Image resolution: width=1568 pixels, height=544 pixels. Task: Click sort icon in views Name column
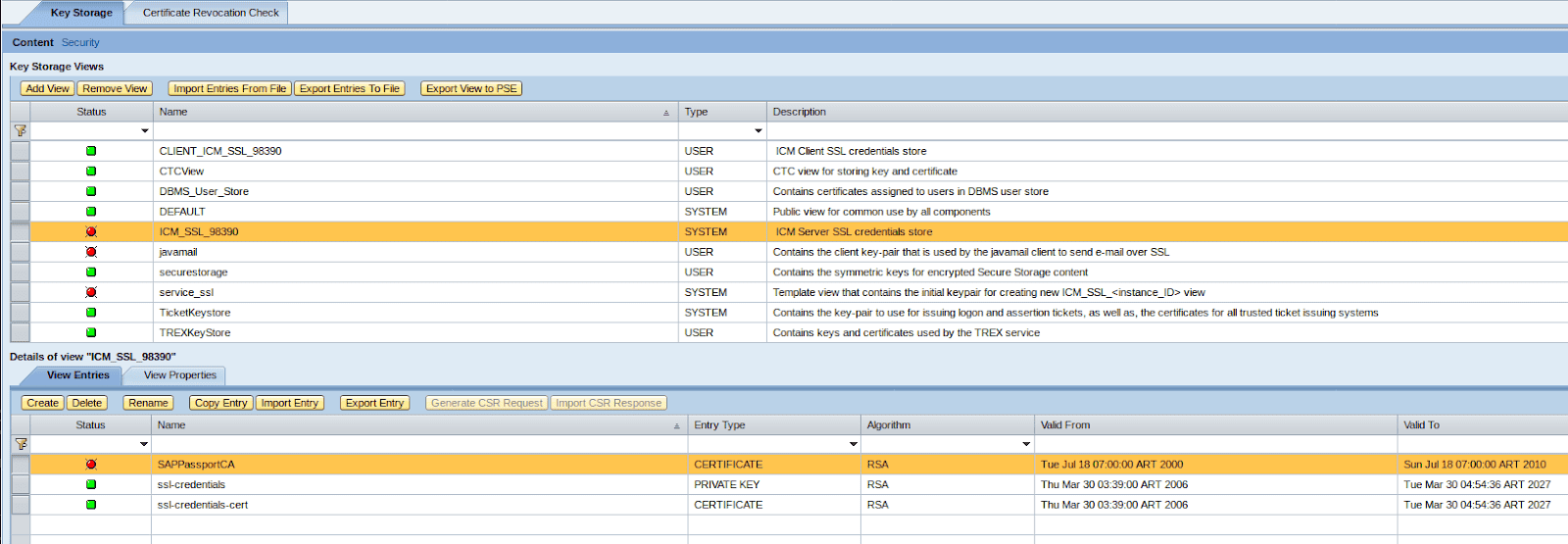[666, 113]
